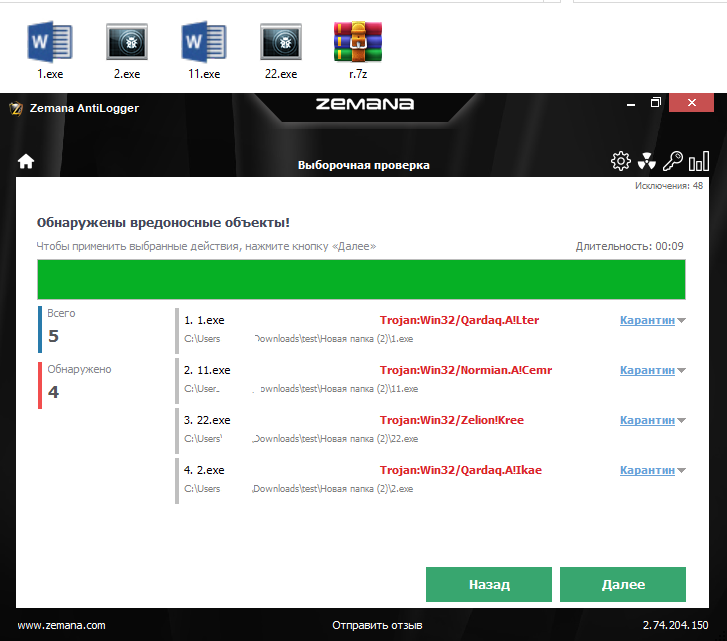Viewport: 727px width, 641px height.
Task: Click the Длительность: 00:09 label
Action: pos(629,246)
